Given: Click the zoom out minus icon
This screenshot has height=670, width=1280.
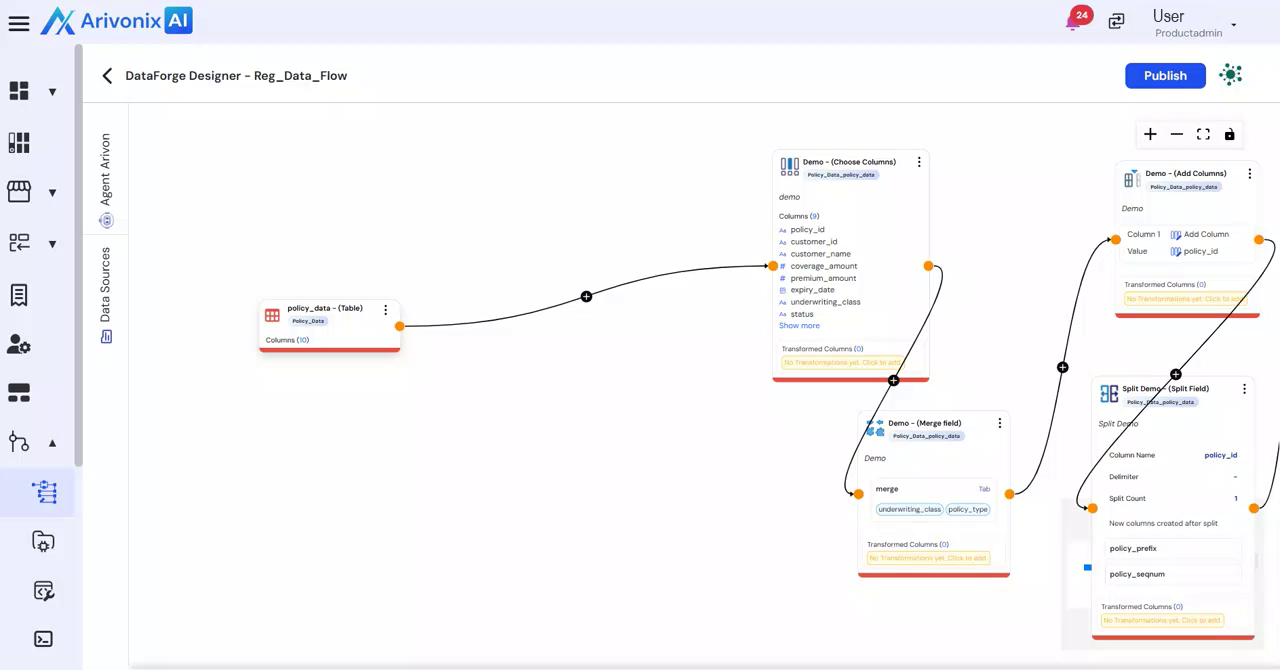Looking at the screenshot, I should (1177, 135).
